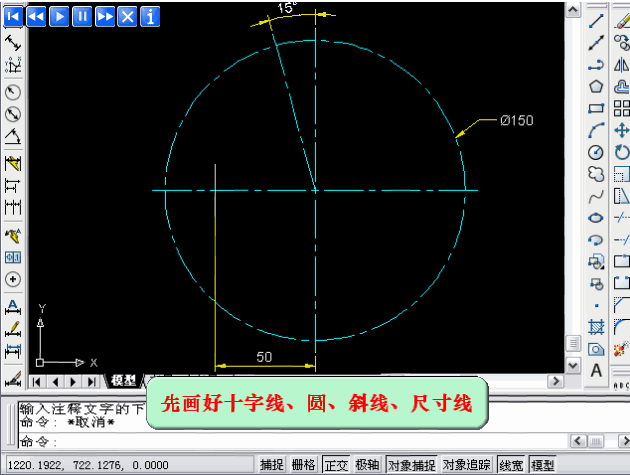
Task: Select the Ellipse Arc tool
Action: tap(596, 240)
